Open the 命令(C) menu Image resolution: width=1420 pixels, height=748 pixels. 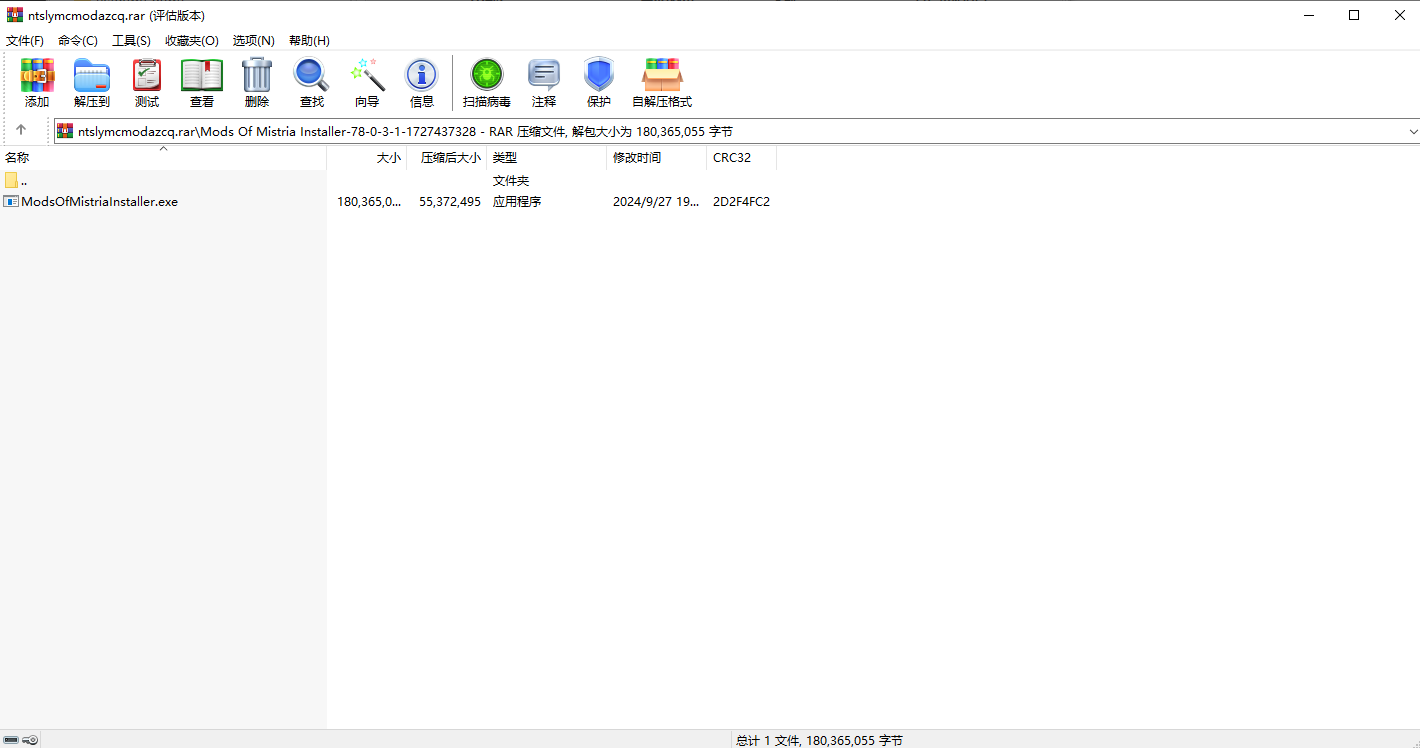pyautogui.click(x=78, y=41)
